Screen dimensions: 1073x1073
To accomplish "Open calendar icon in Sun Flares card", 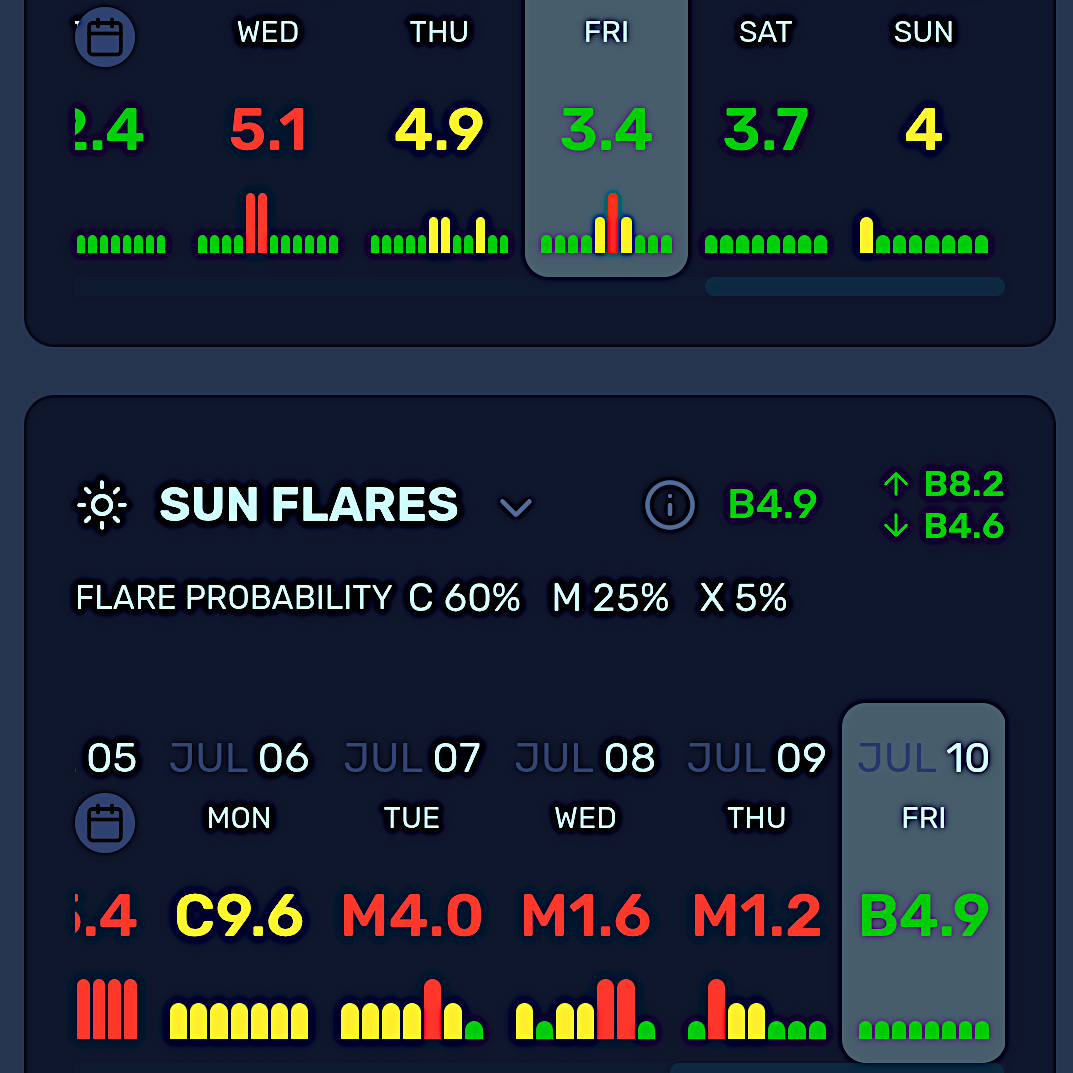I will tap(105, 823).
